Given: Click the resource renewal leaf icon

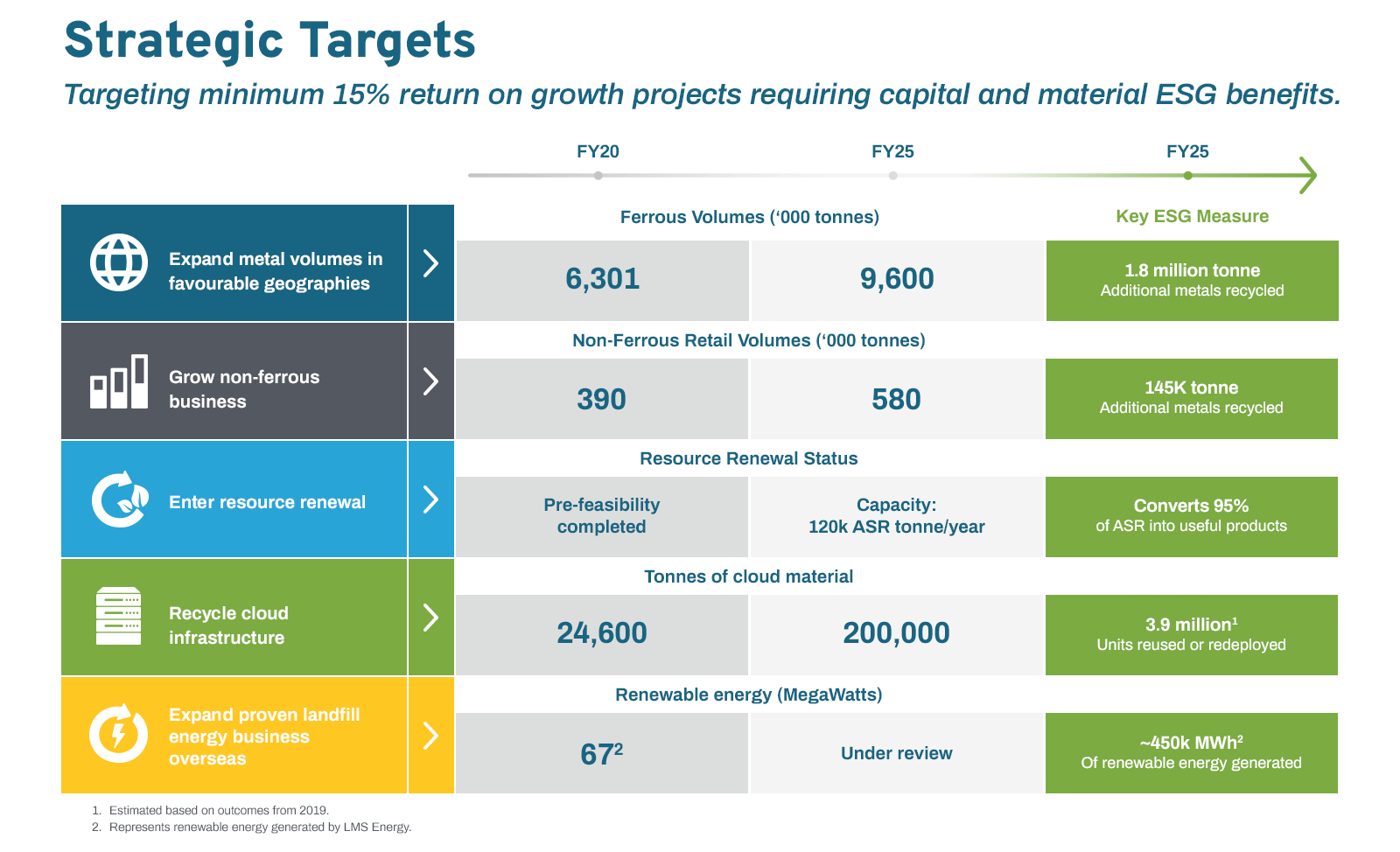Looking at the screenshot, I should [x=120, y=499].
